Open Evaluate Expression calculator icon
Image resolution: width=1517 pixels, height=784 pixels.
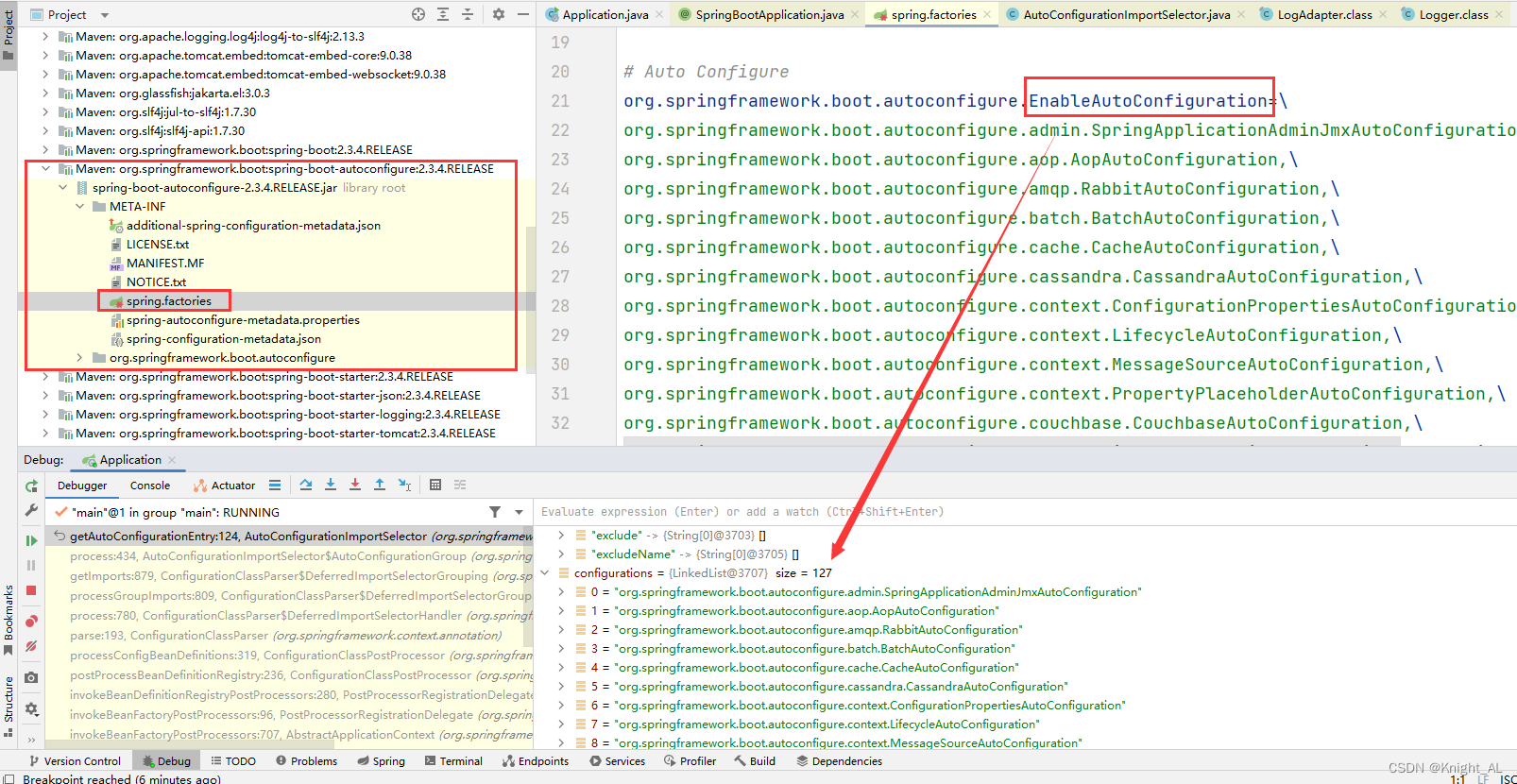[x=435, y=485]
